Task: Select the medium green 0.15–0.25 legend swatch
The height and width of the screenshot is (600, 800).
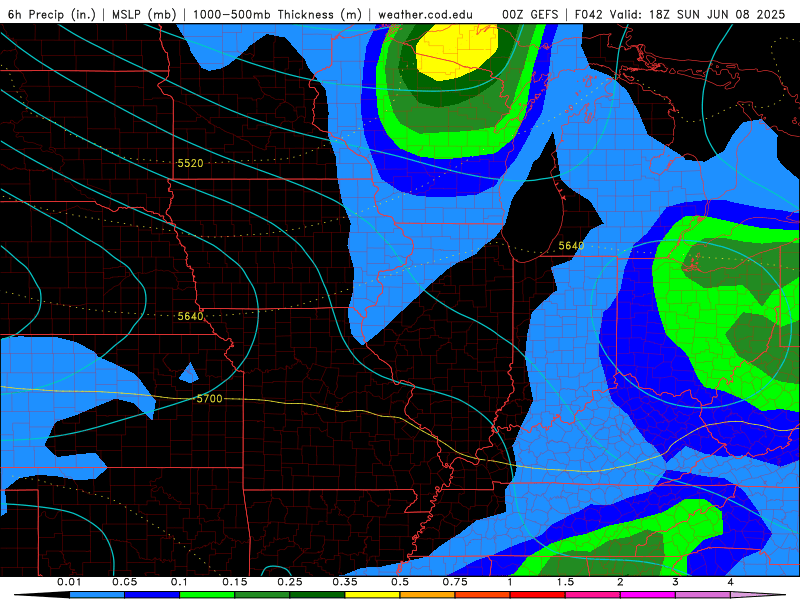Action: pyautogui.click(x=262, y=595)
